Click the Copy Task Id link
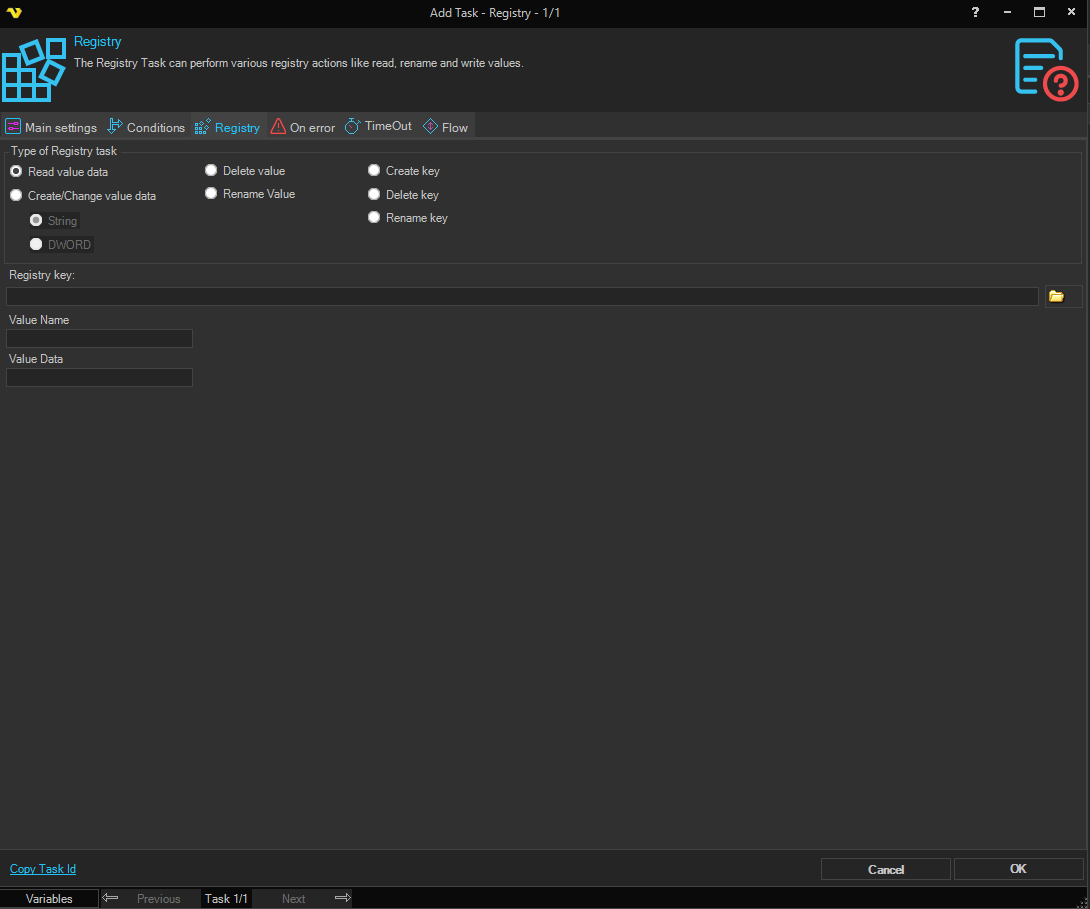The width and height of the screenshot is (1090, 909). click(43, 869)
